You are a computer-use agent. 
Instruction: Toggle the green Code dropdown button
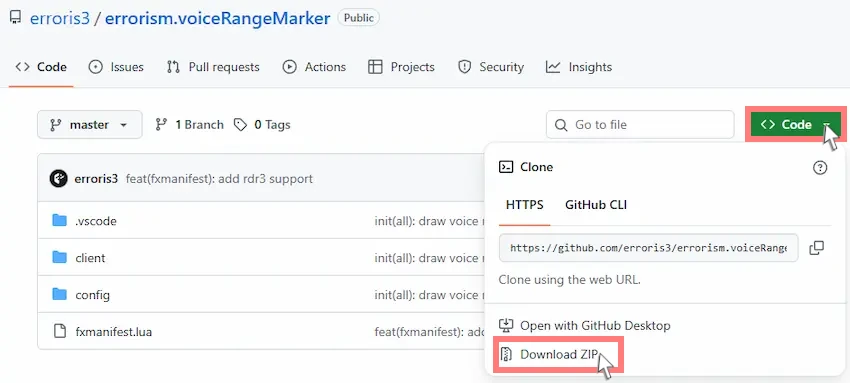pos(795,125)
